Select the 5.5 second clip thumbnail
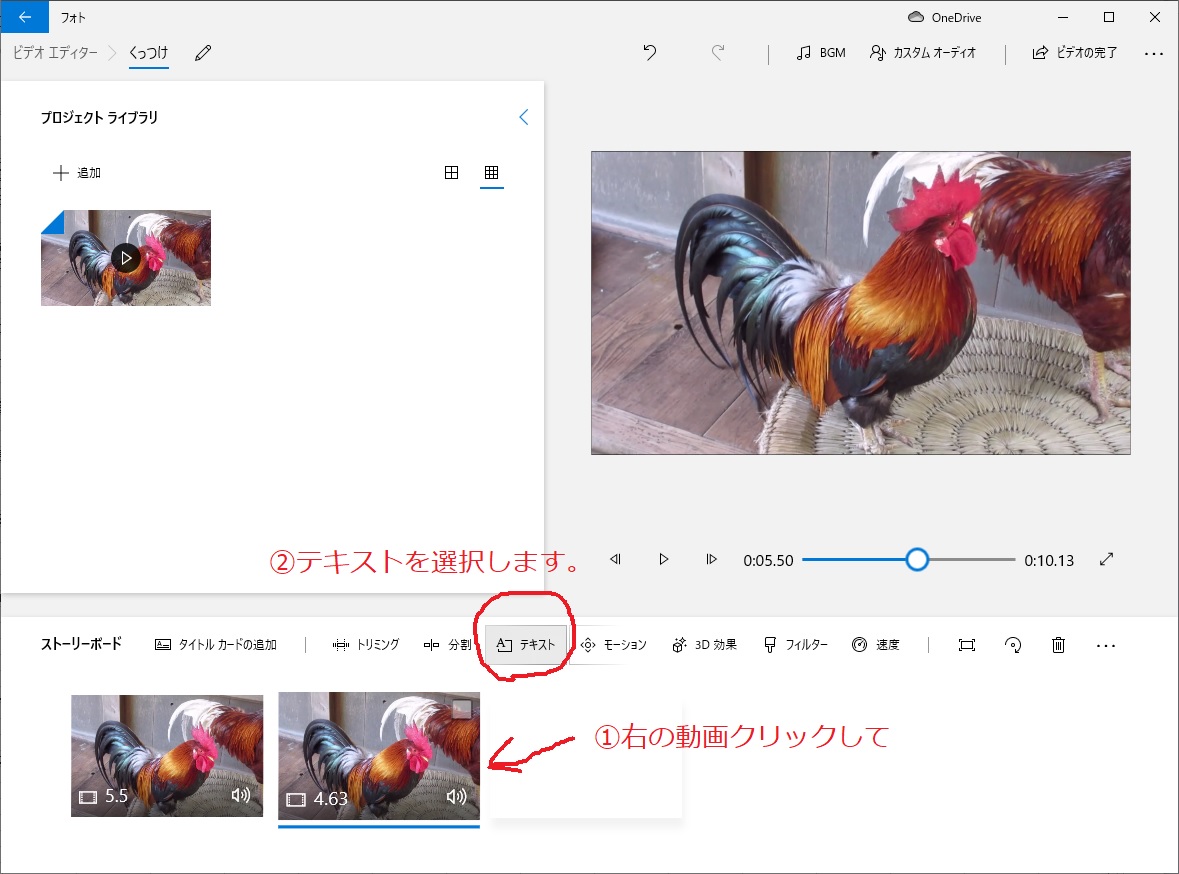The height and width of the screenshot is (874, 1179). click(166, 755)
